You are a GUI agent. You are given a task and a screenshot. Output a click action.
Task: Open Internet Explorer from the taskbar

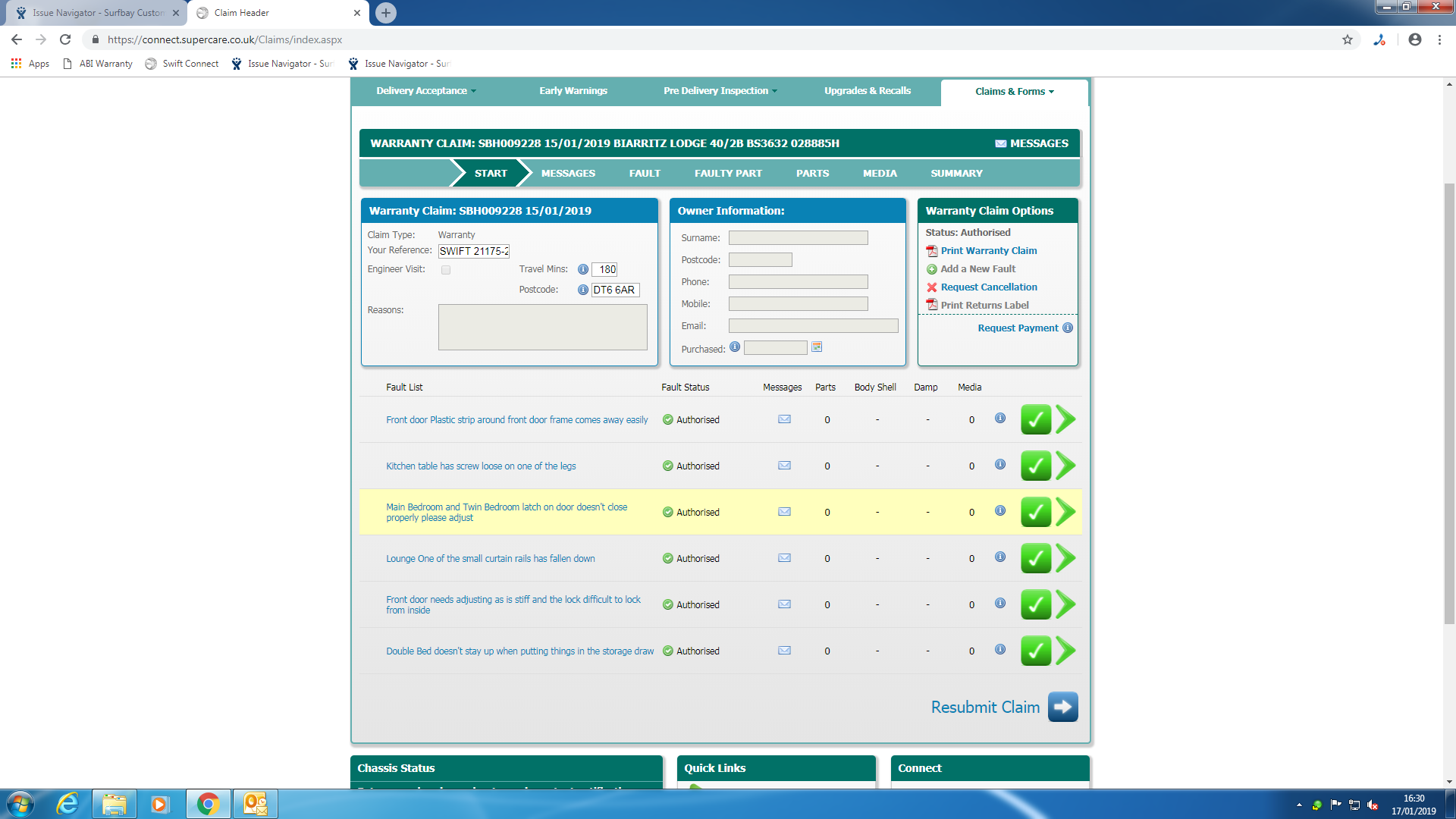point(68,804)
